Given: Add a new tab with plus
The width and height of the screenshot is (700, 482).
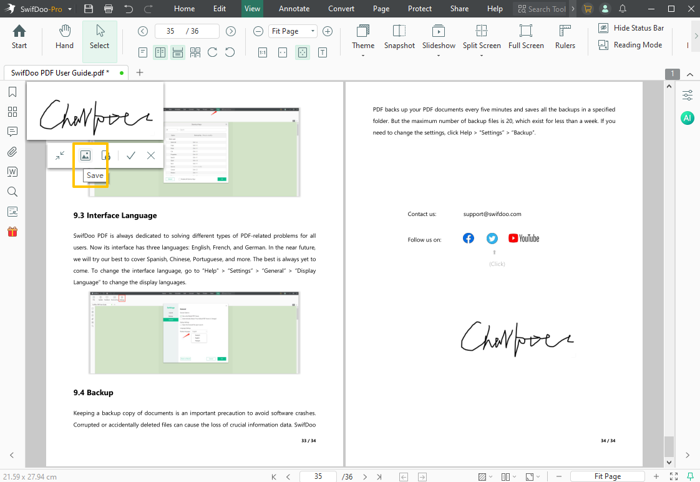Looking at the screenshot, I should 140,72.
